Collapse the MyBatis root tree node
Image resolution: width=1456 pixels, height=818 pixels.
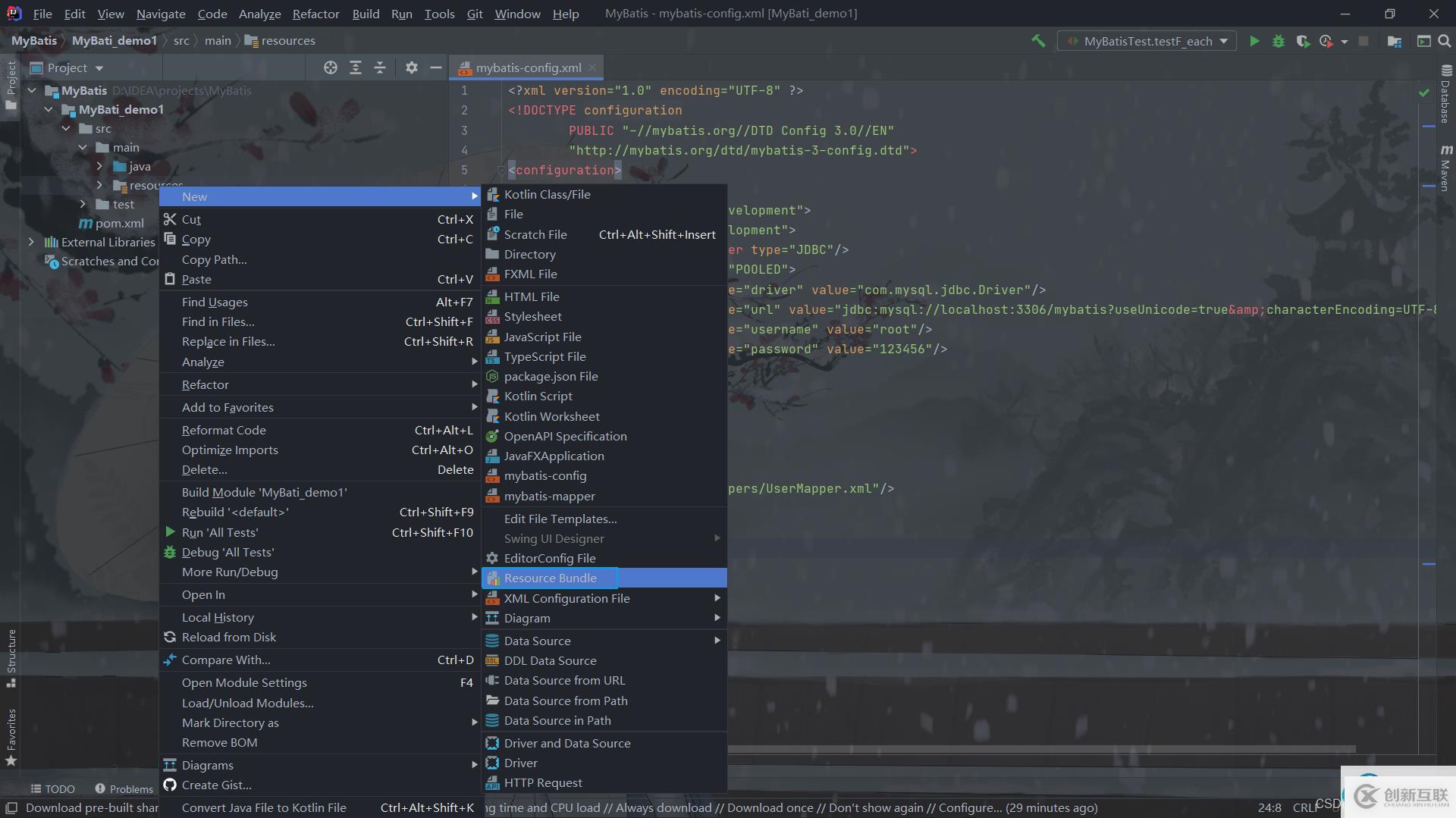click(x=32, y=90)
